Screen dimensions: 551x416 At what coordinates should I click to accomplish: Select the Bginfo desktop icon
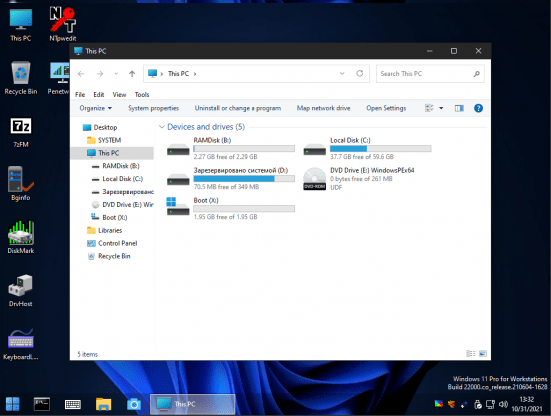pos(21,183)
